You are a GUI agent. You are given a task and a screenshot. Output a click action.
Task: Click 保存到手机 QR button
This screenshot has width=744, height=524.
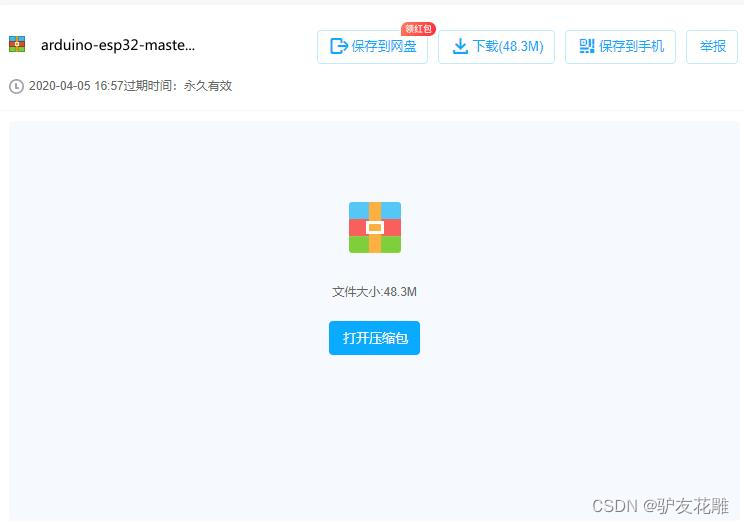620,47
